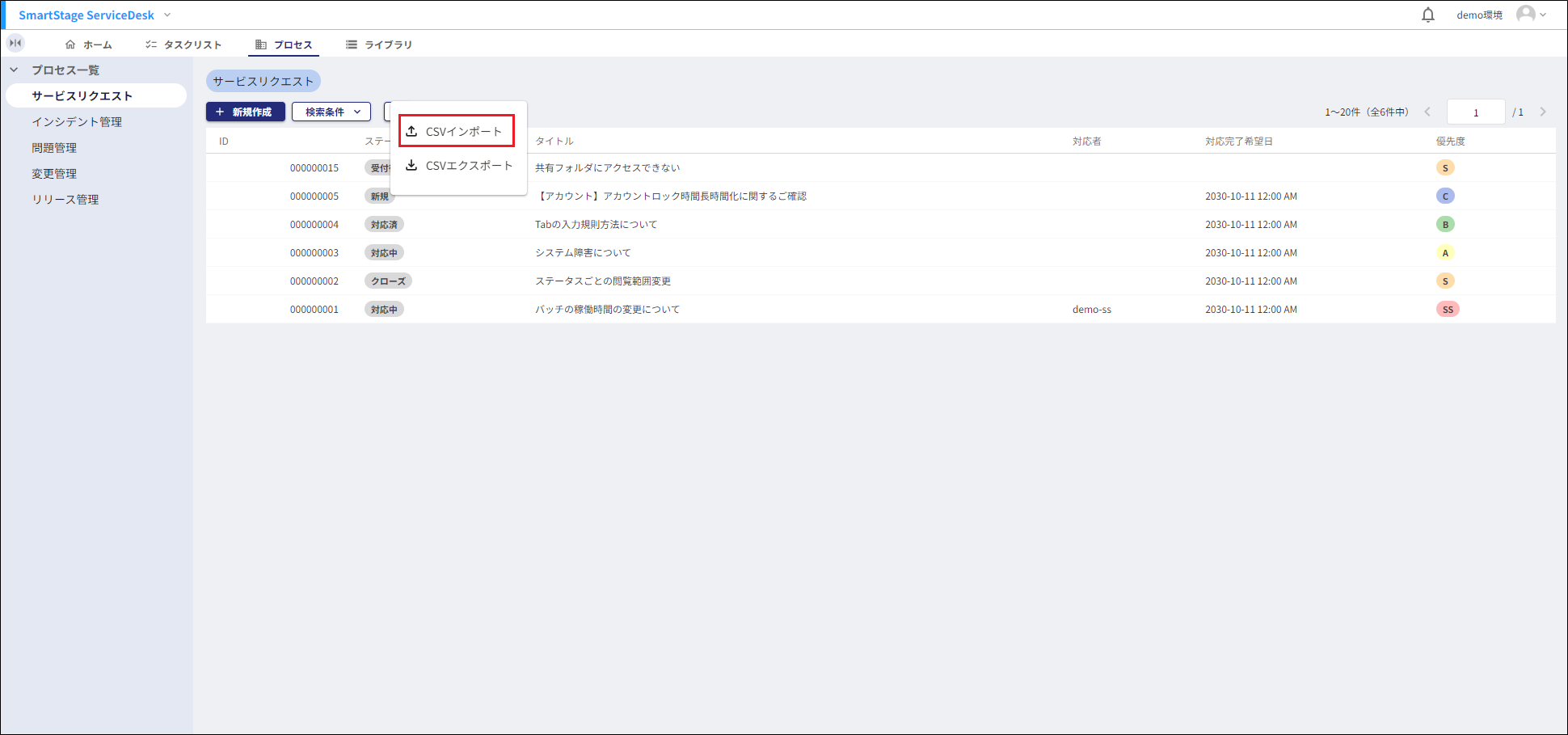Click title バッチの稼働時間の変更について
The height and width of the screenshot is (735, 1568).
pyautogui.click(x=608, y=309)
